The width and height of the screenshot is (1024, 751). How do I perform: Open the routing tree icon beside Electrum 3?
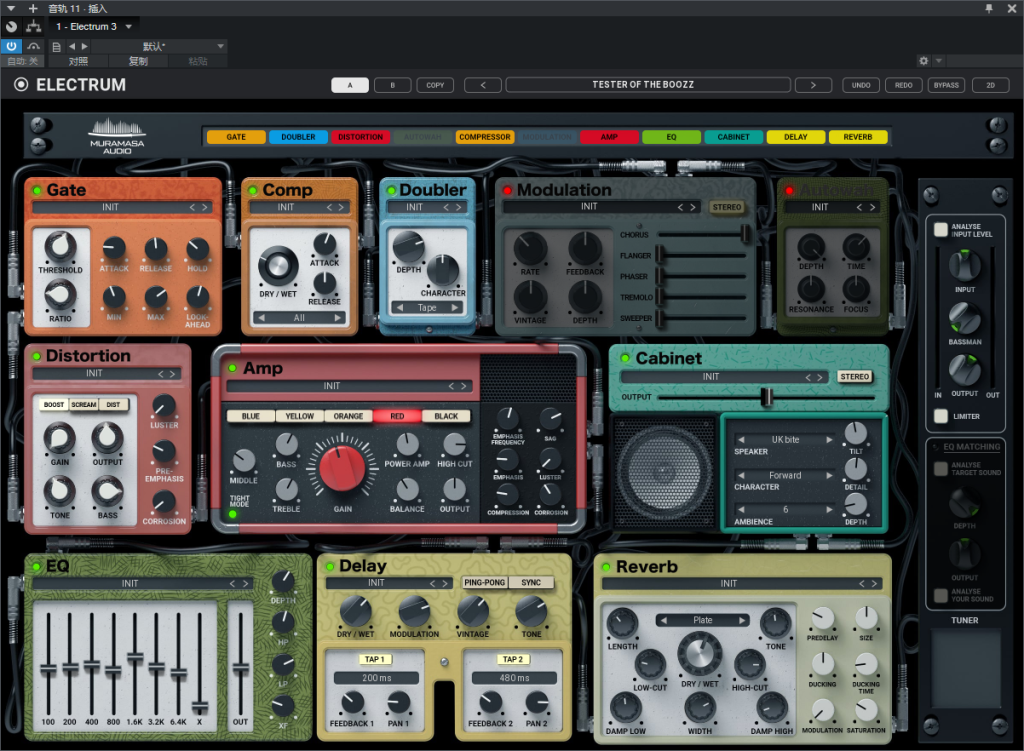(33, 27)
